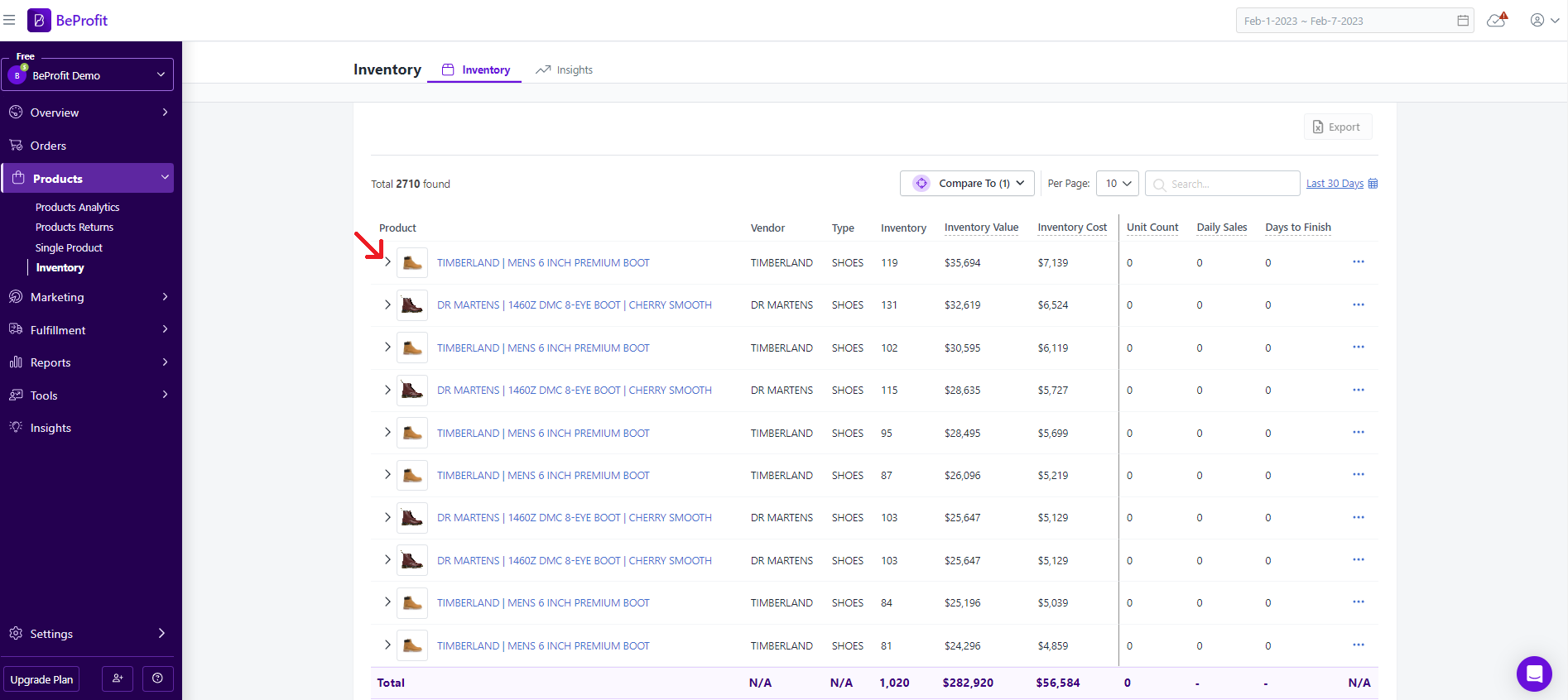Open the BeProfit Demo store selector
The height and width of the screenshot is (700, 1568).
tap(88, 74)
